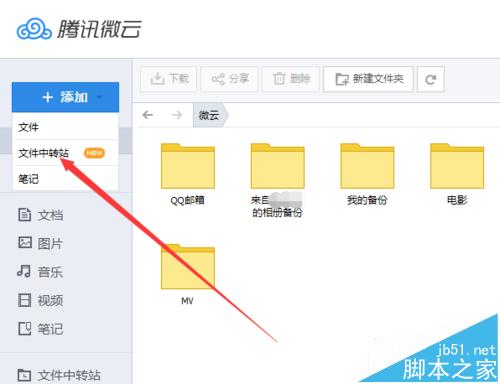Viewport: 500px width, 384px height.
Task: Choose 笔记 from the add menu
Action: (x=65, y=179)
